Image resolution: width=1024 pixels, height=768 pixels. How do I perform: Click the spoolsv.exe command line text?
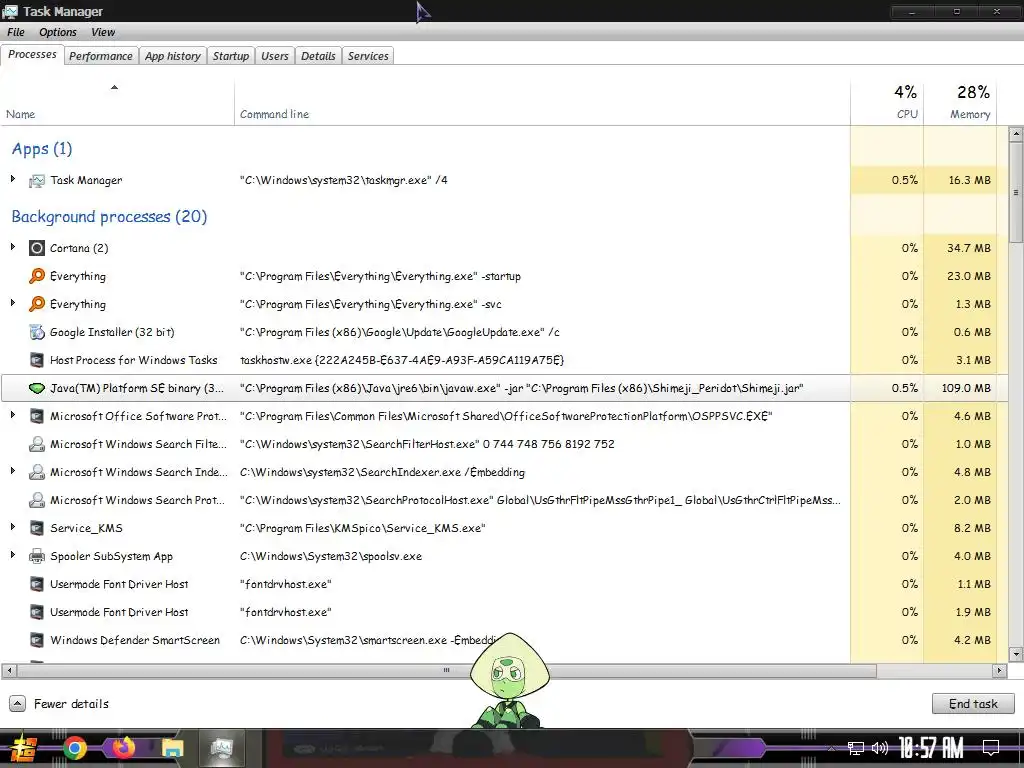[x=330, y=556]
